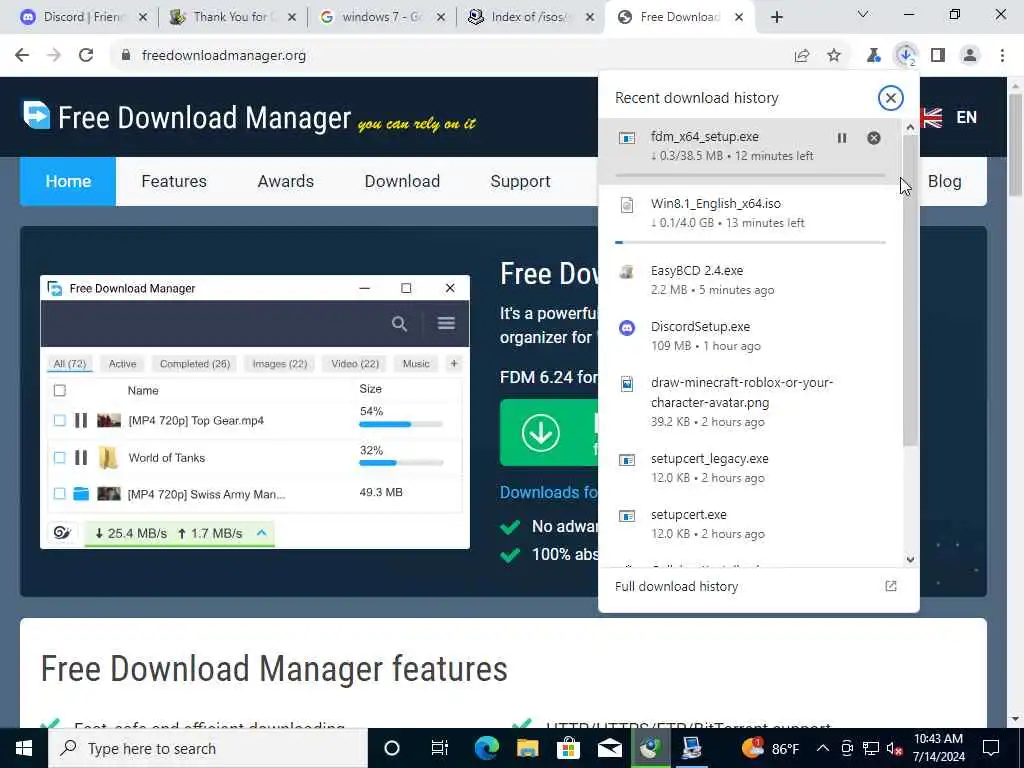
Task: View site information via the lock icon
Action: (126, 56)
